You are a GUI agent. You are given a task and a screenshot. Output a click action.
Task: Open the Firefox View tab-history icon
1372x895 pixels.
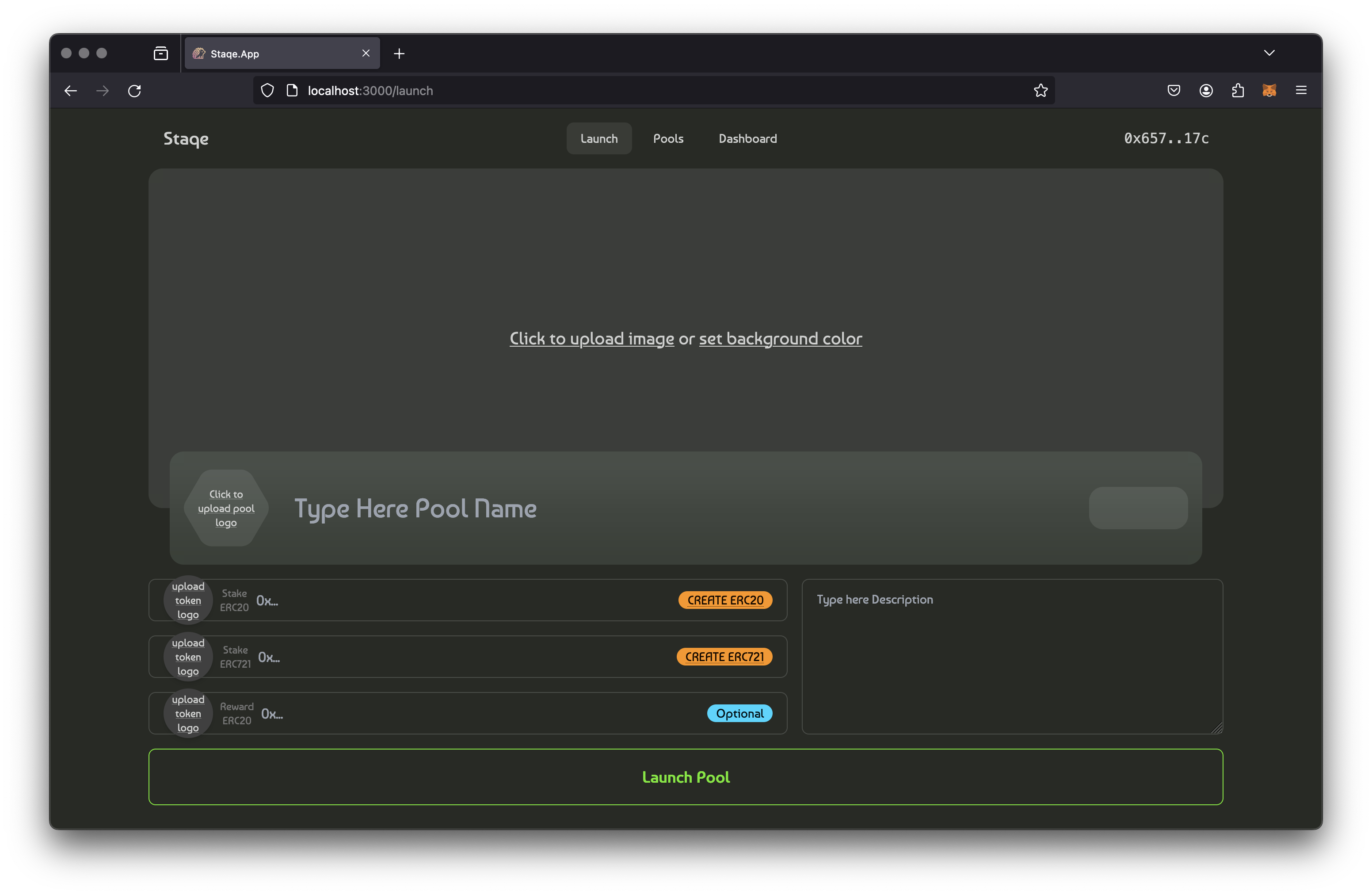(161, 54)
